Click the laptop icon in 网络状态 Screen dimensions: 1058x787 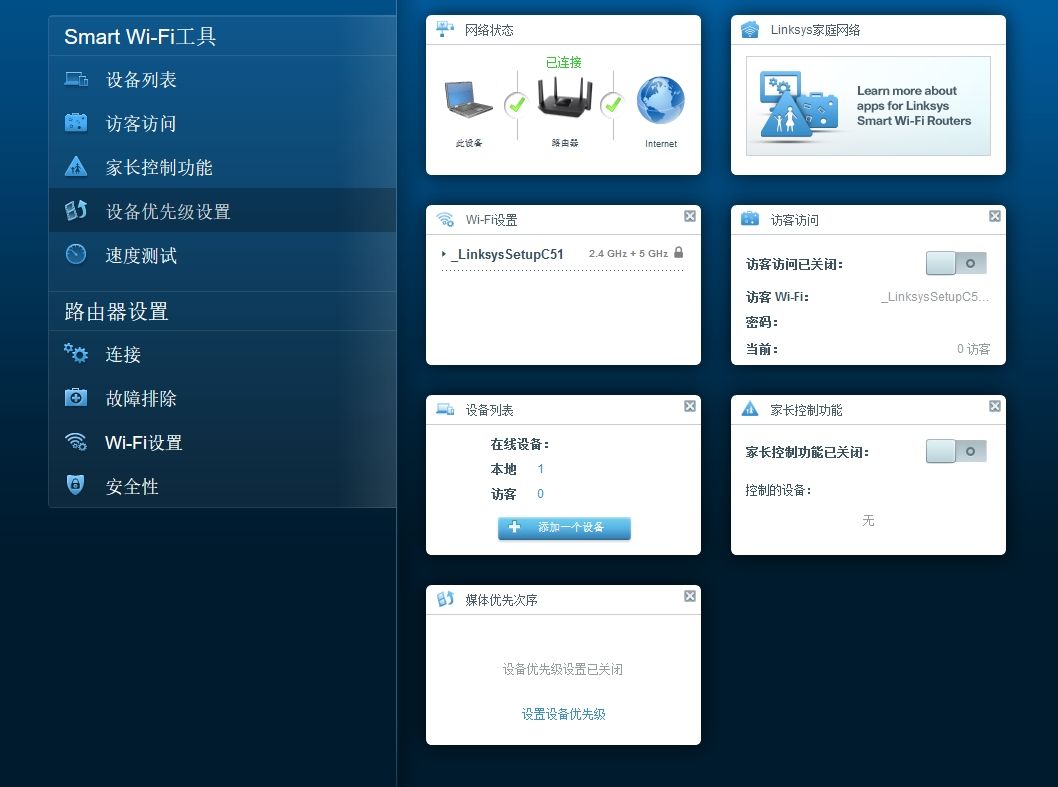[468, 100]
